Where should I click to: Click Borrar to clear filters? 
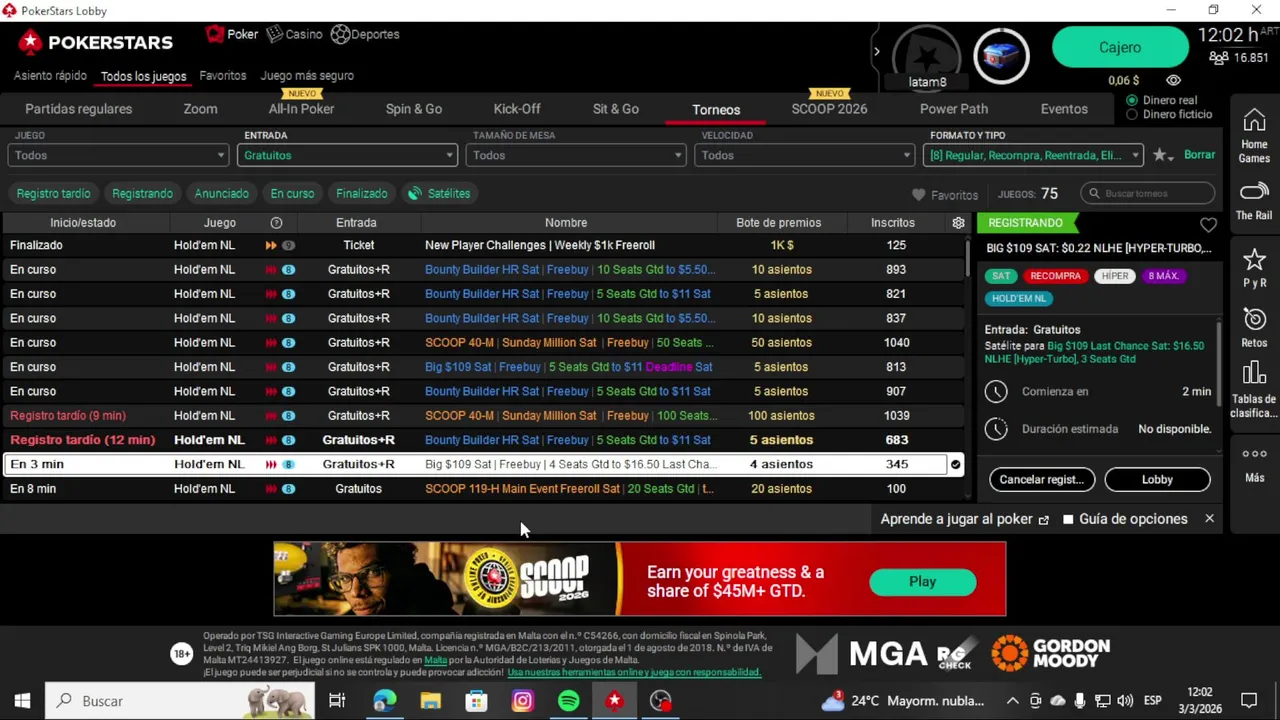click(1199, 155)
